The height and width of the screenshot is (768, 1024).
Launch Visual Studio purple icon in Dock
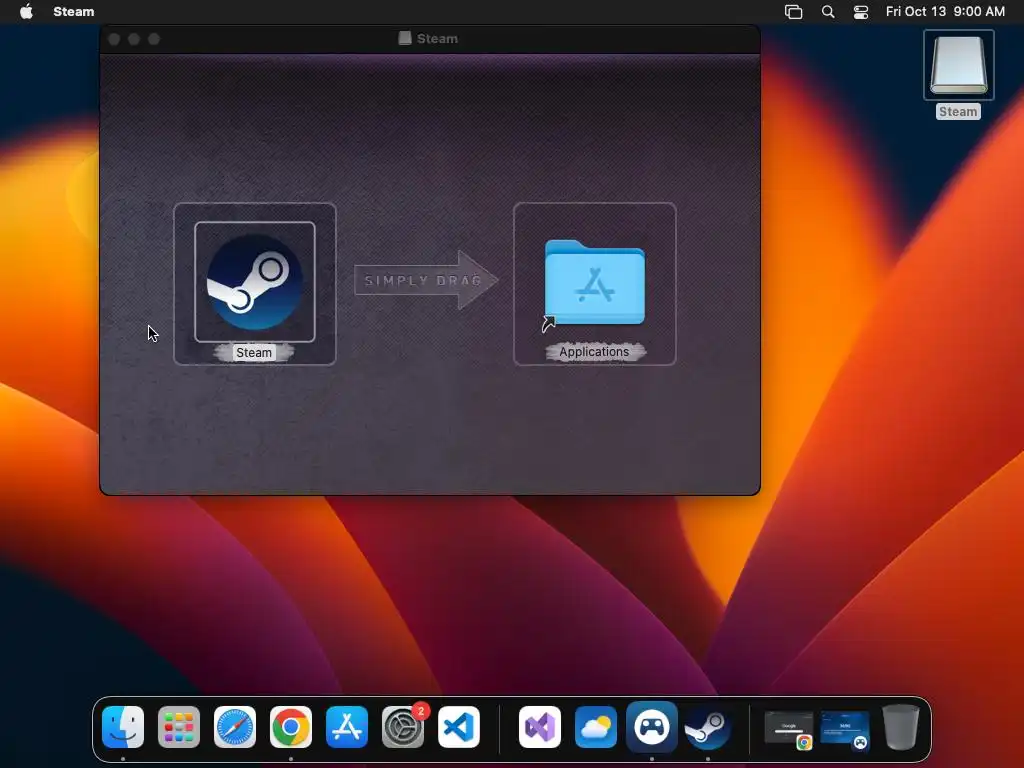(x=540, y=727)
